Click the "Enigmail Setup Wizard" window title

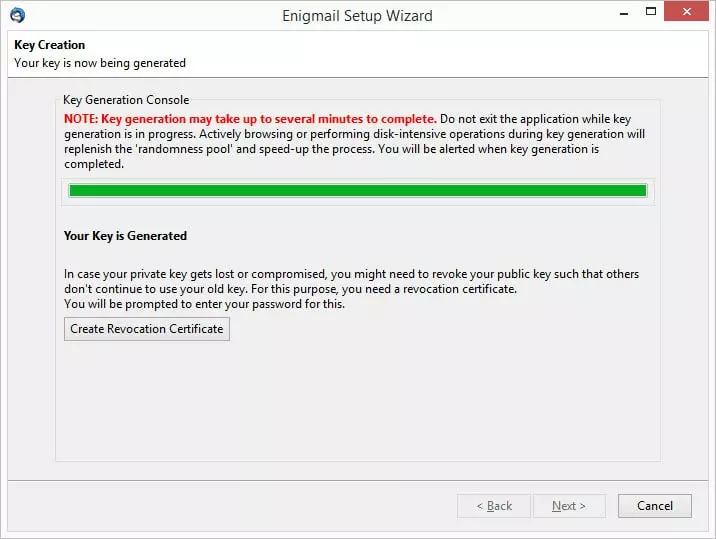coord(357,15)
